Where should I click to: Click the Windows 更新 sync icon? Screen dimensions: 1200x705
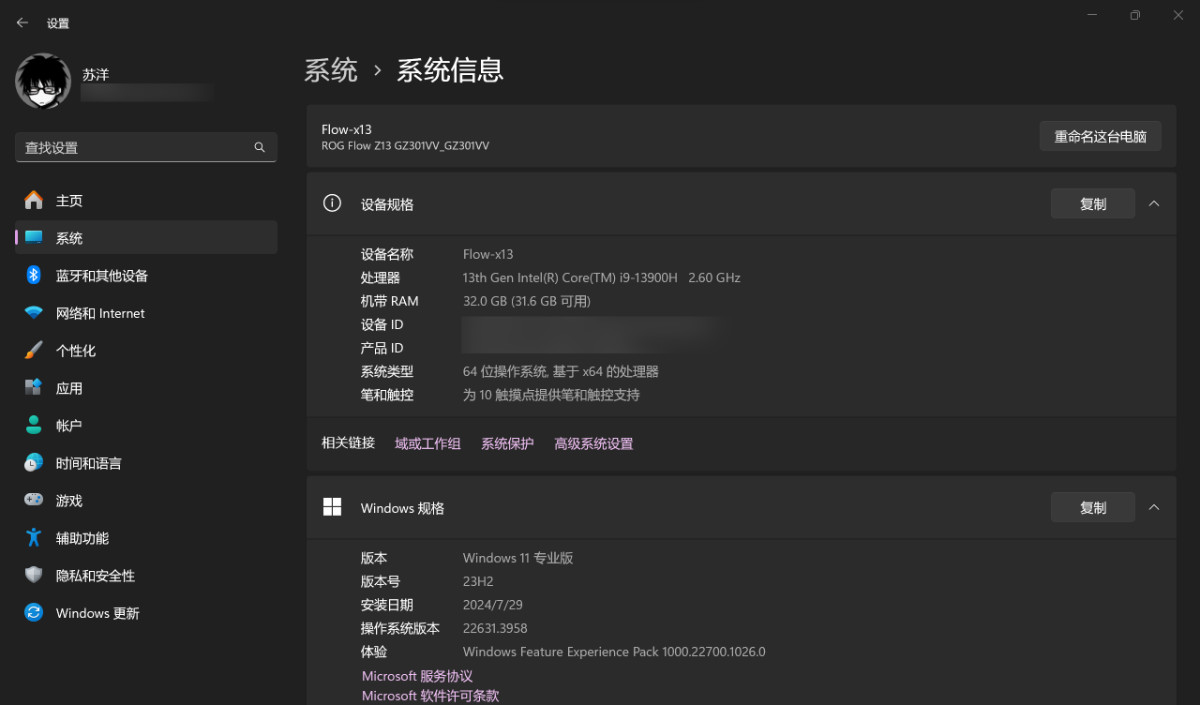[x=34, y=613]
